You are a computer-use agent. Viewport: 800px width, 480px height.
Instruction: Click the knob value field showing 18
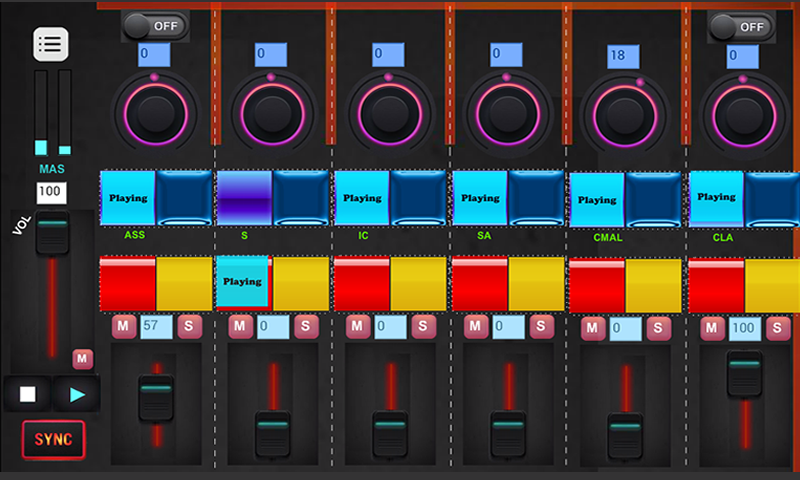[x=623, y=56]
